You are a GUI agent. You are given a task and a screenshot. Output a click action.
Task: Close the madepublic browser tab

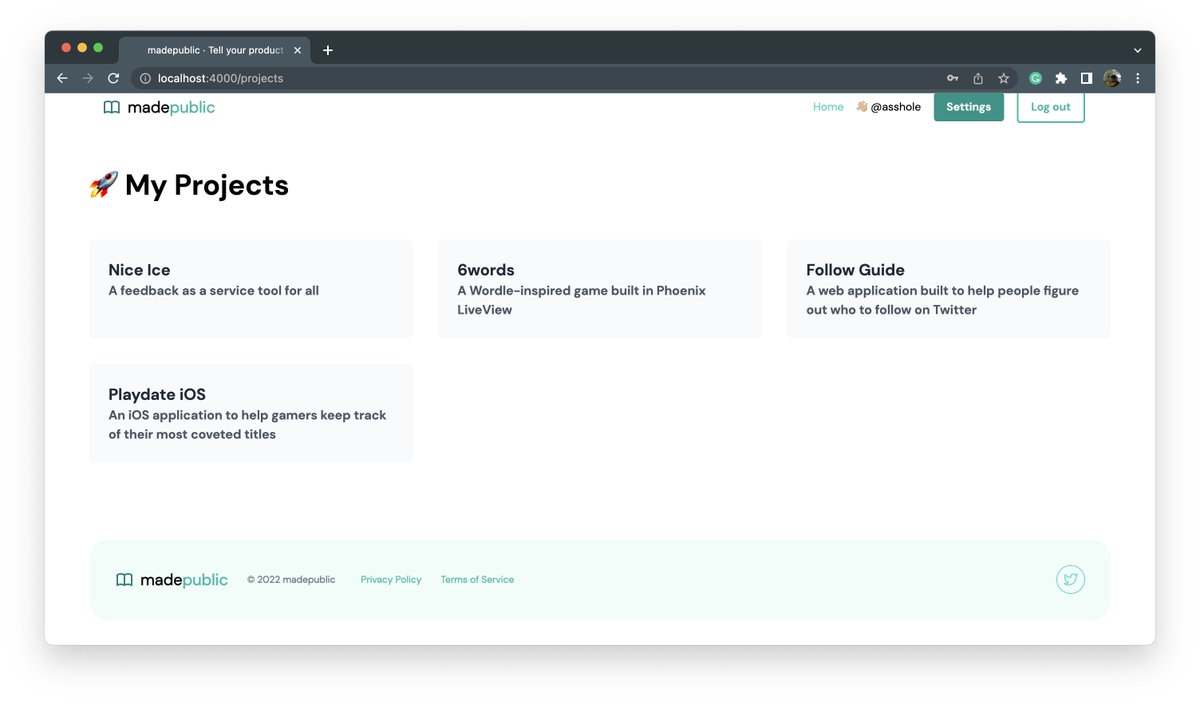click(x=297, y=50)
